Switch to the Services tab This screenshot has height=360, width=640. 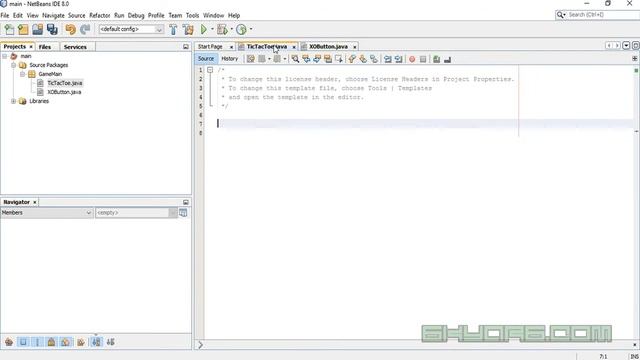(75, 47)
